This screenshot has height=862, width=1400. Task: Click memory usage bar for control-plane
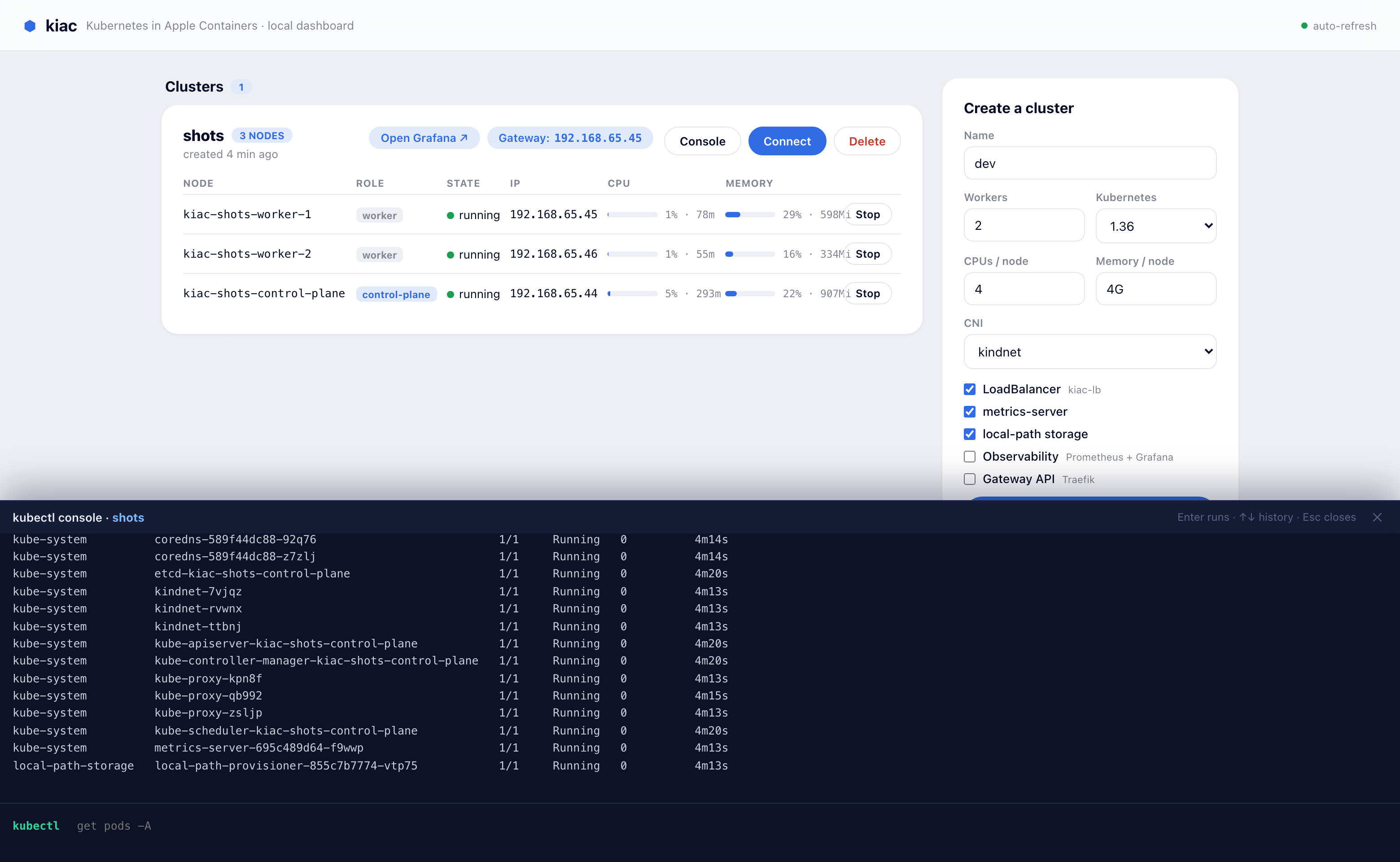coord(750,294)
